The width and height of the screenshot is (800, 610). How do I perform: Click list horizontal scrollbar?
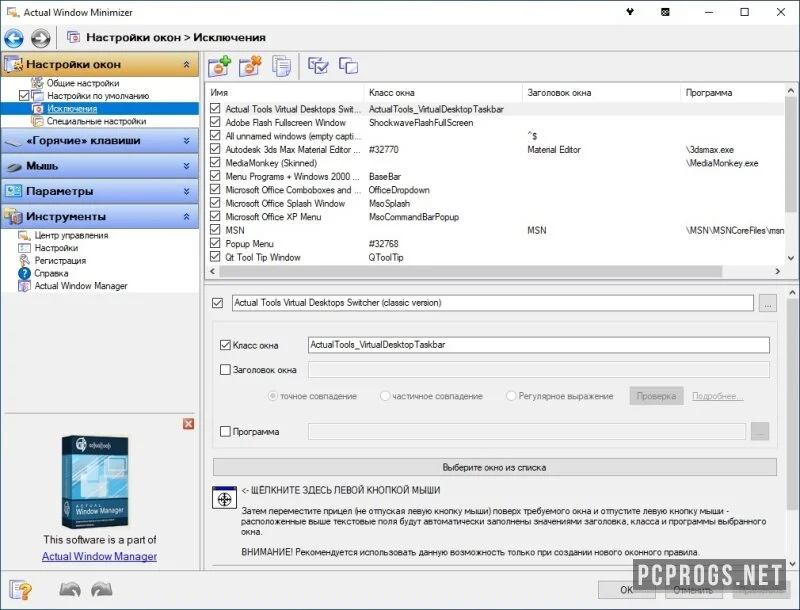pyautogui.click(x=470, y=272)
